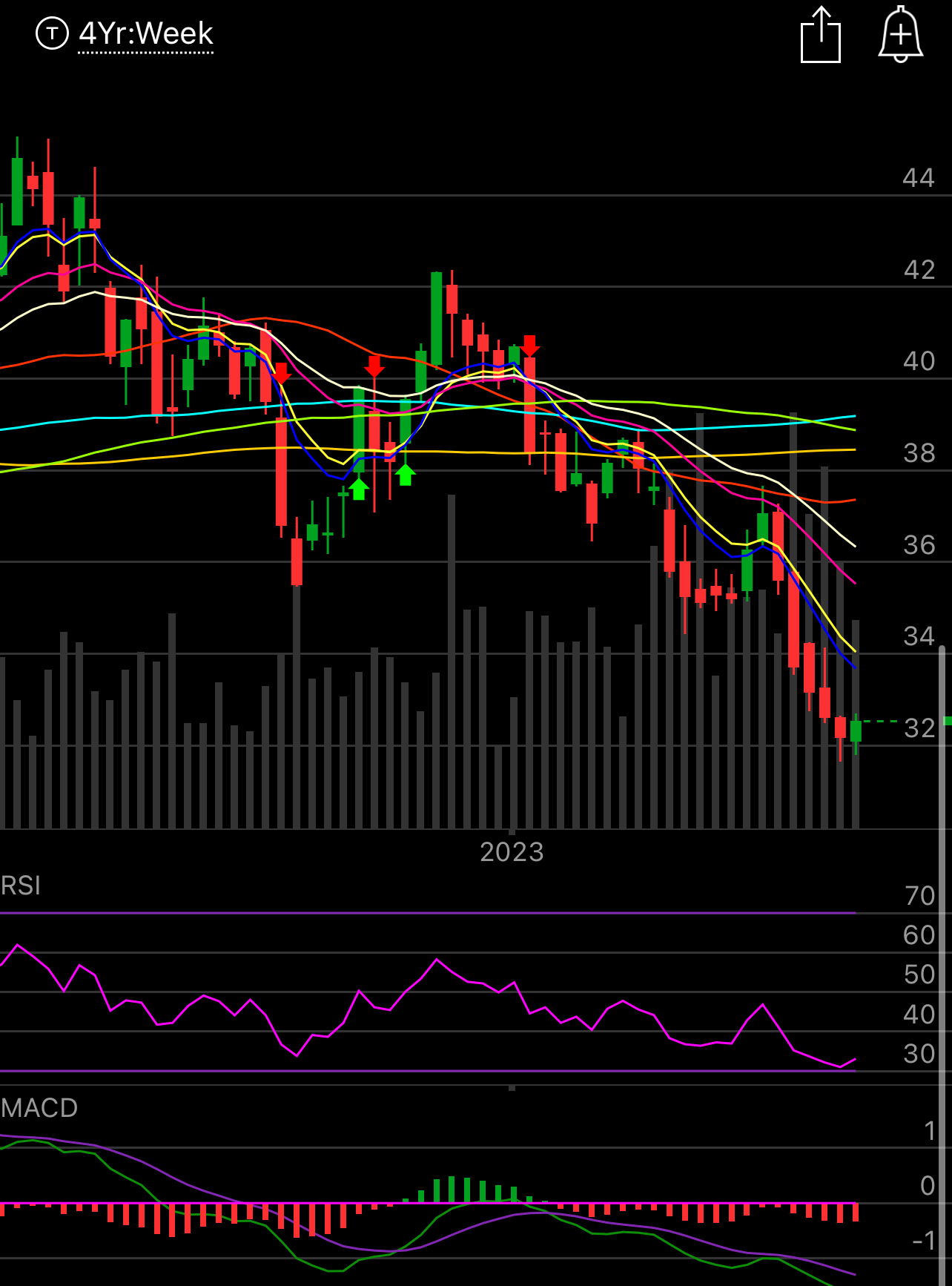Image resolution: width=952 pixels, height=1286 pixels.
Task: Tap the current price 32 axis label
Action: click(x=919, y=728)
